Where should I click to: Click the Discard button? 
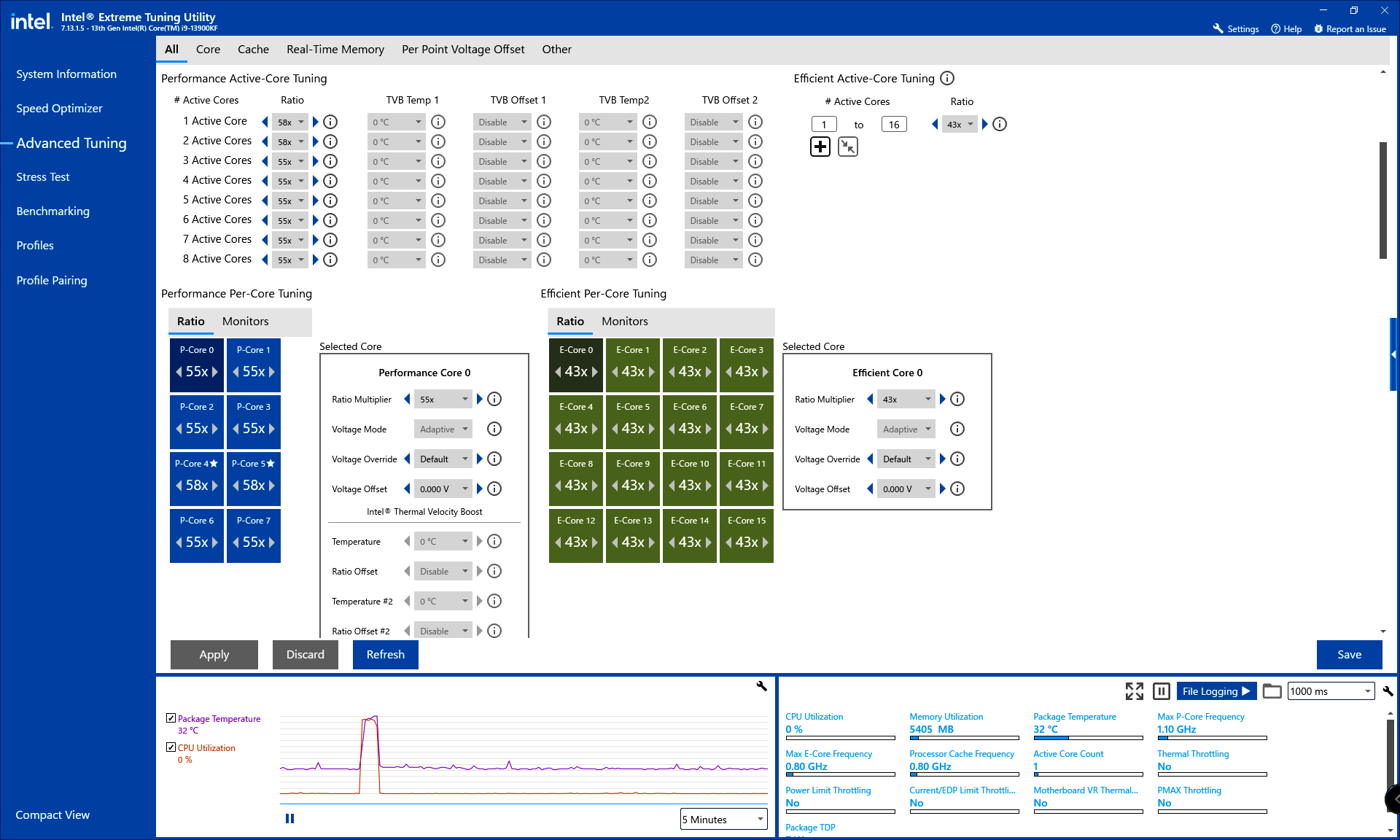(x=306, y=654)
